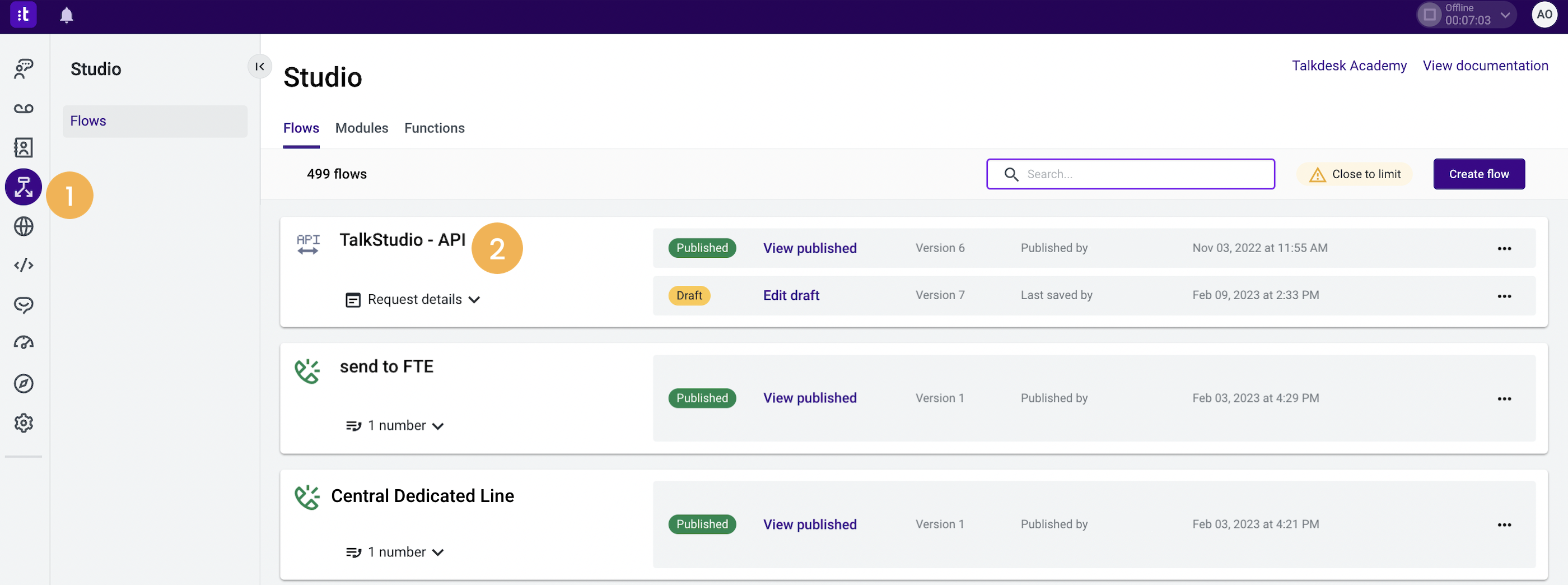Open more options for TalkStudio Version 6
The width and height of the screenshot is (1568, 585).
click(x=1504, y=249)
